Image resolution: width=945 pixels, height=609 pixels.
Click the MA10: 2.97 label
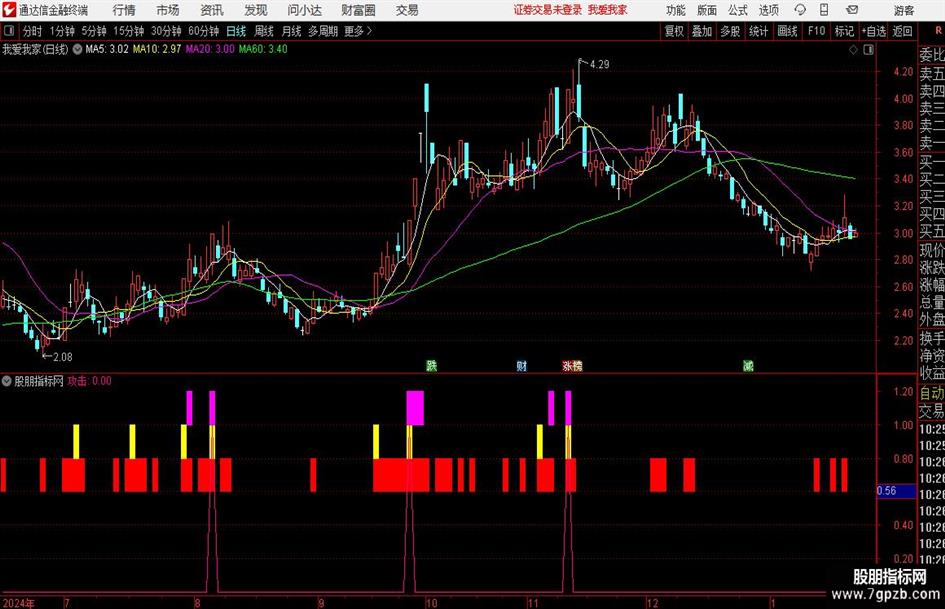[x=157, y=49]
